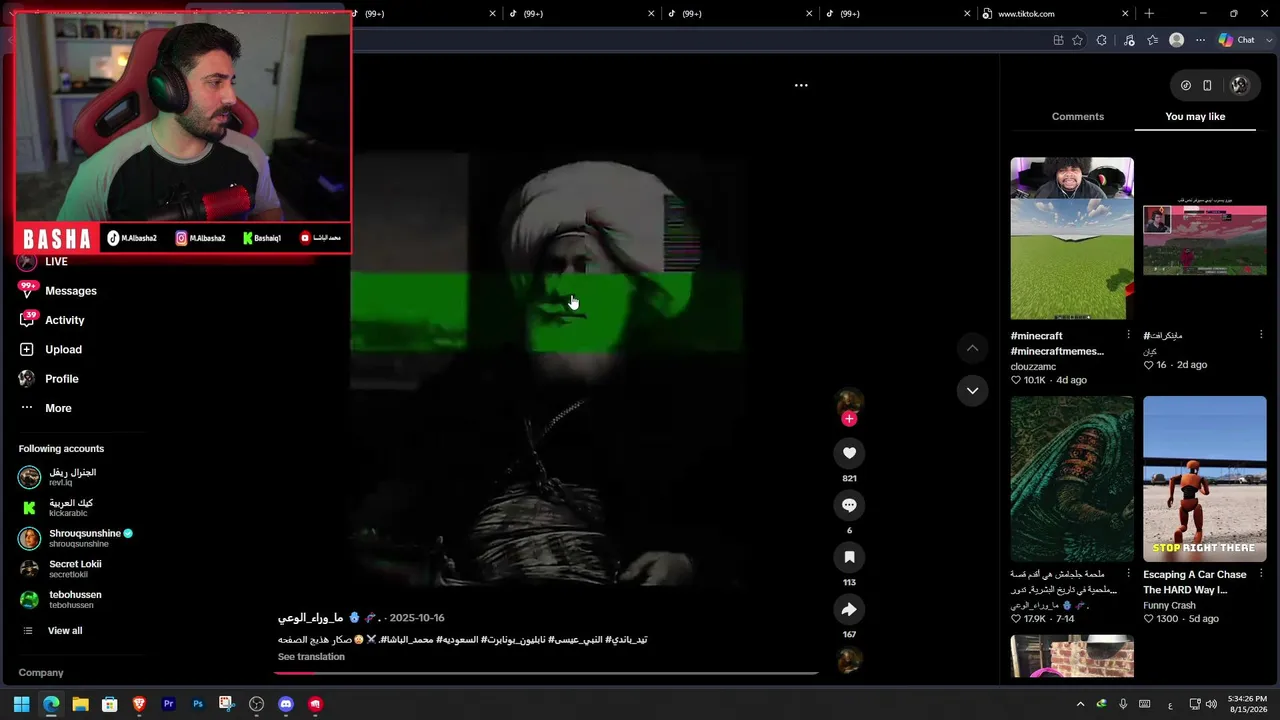This screenshot has width=1280, height=720.
Task: Open options for the Escaping A Car Chase card
Action: click(1261, 574)
